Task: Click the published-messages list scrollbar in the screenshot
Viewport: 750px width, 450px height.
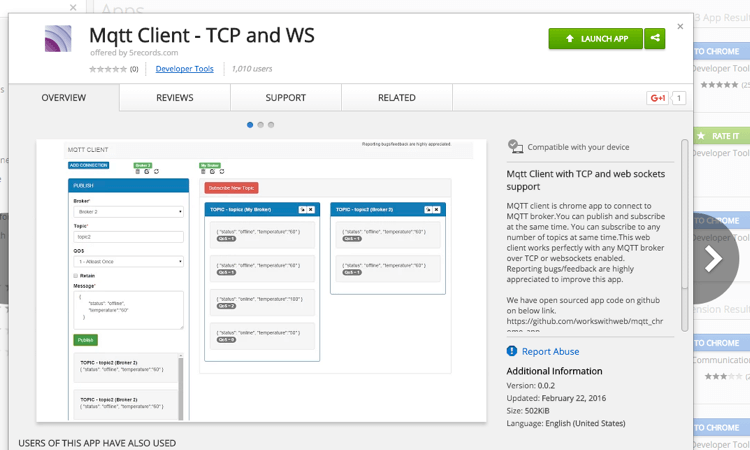Action: click(x=181, y=387)
